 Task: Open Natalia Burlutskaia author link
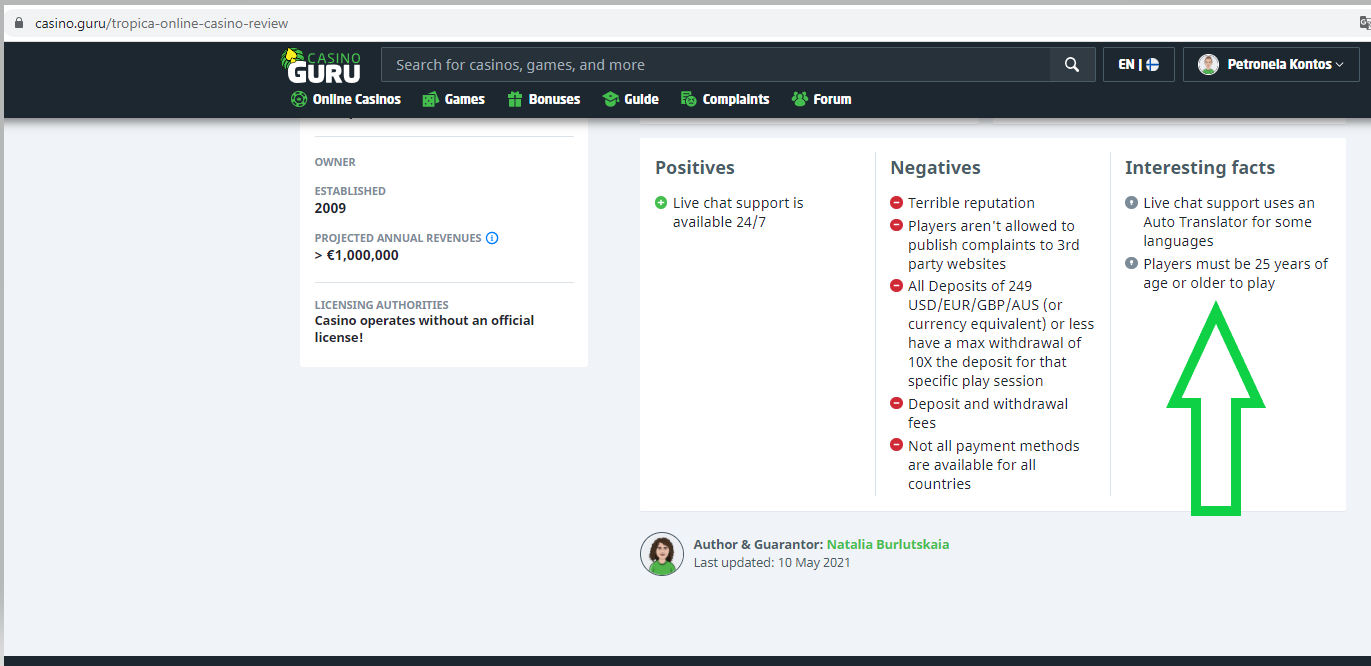887,545
